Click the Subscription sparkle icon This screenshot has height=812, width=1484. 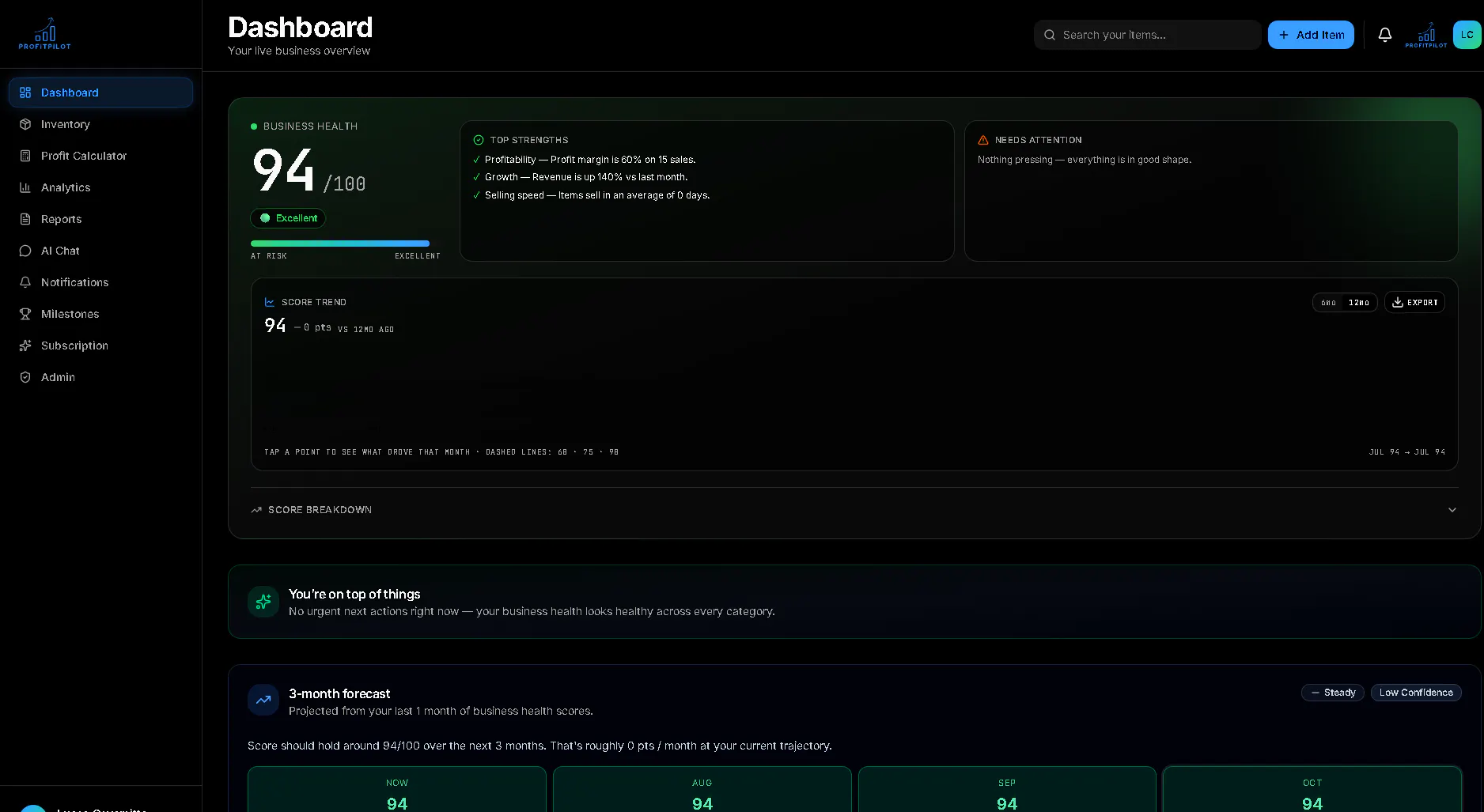pyautogui.click(x=25, y=346)
